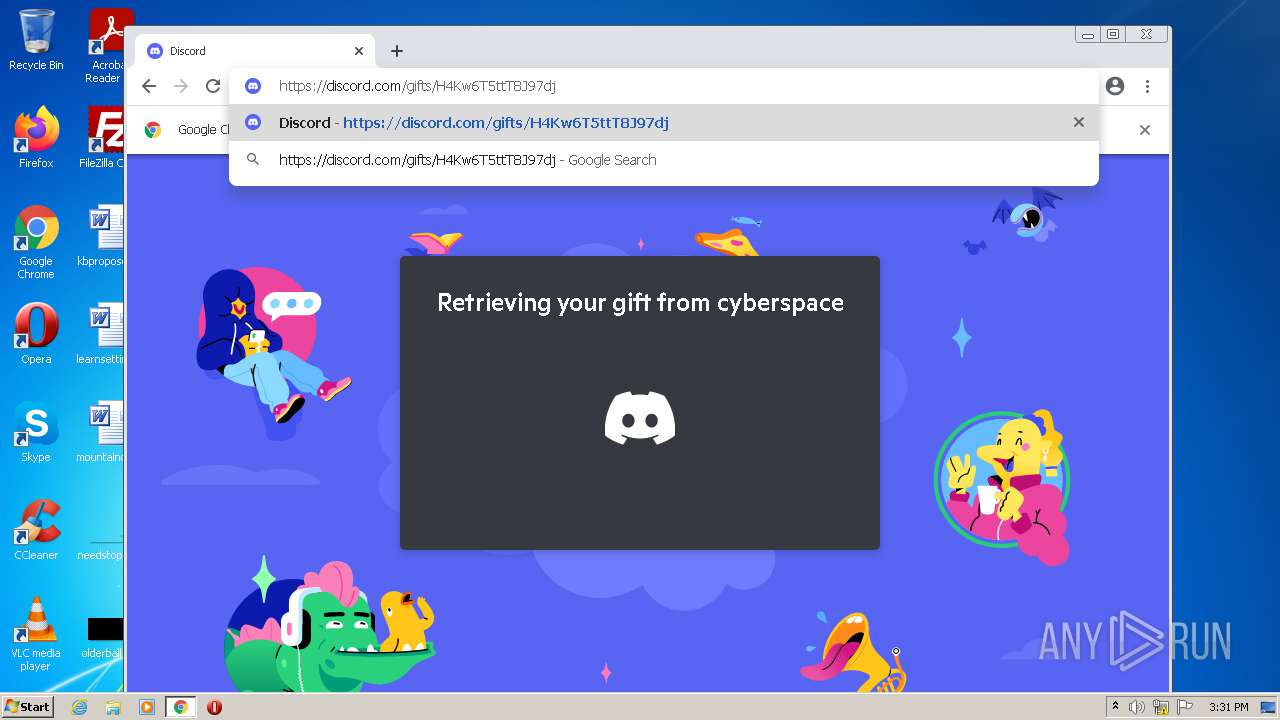Click the Discord logo in the gift dialog
1280x720 pixels.
[x=640, y=418]
